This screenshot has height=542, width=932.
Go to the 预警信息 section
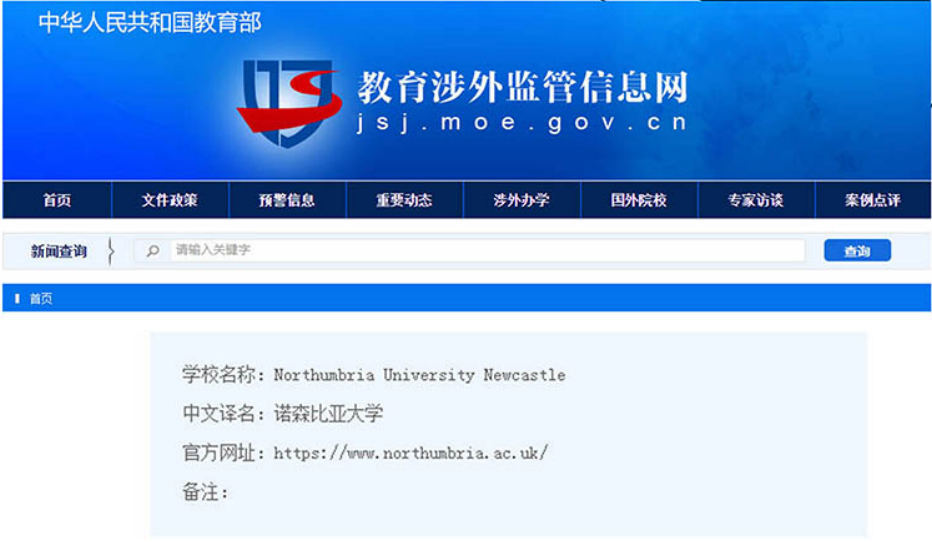click(x=287, y=200)
